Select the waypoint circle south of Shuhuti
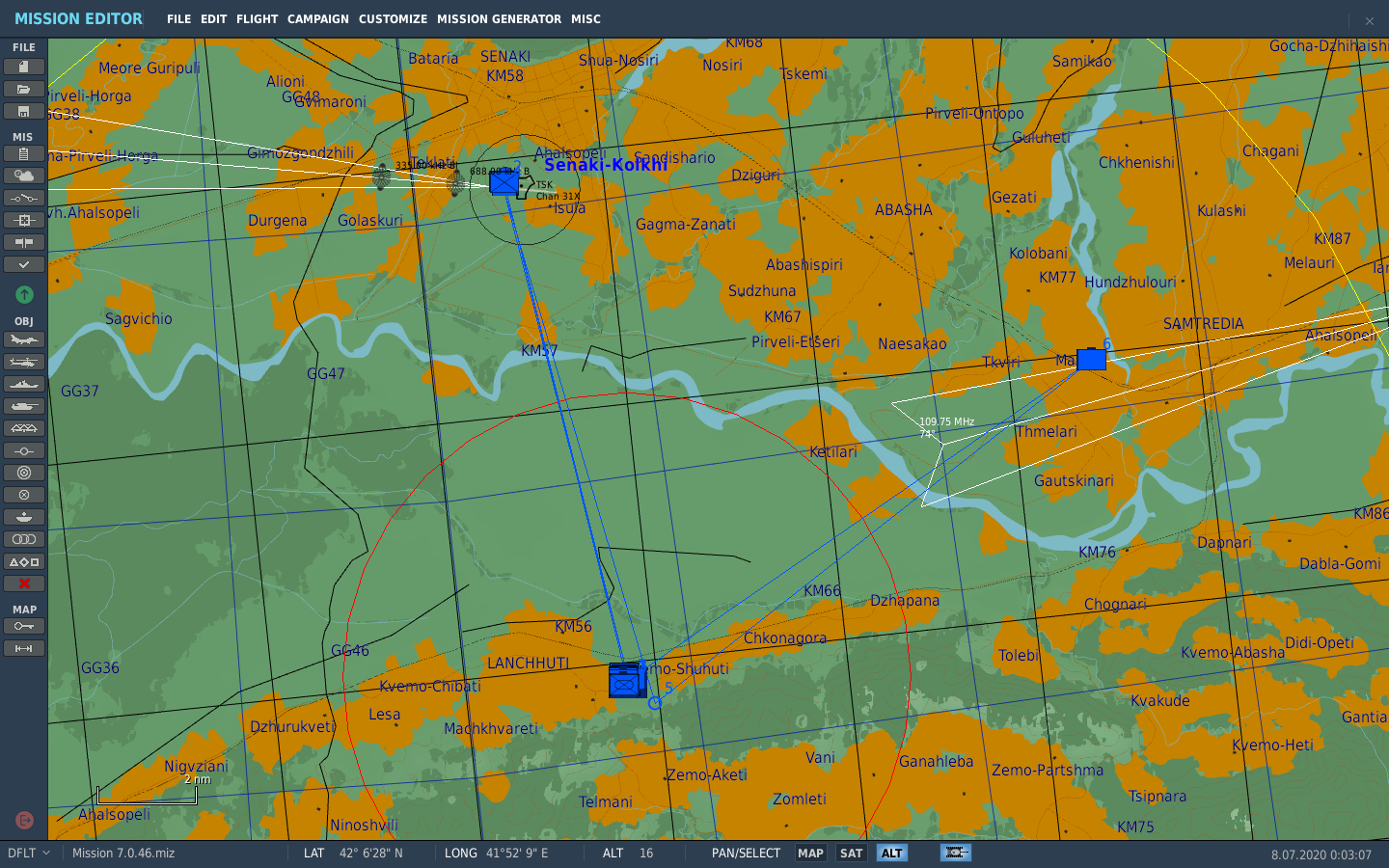The height and width of the screenshot is (868, 1389). tap(654, 703)
